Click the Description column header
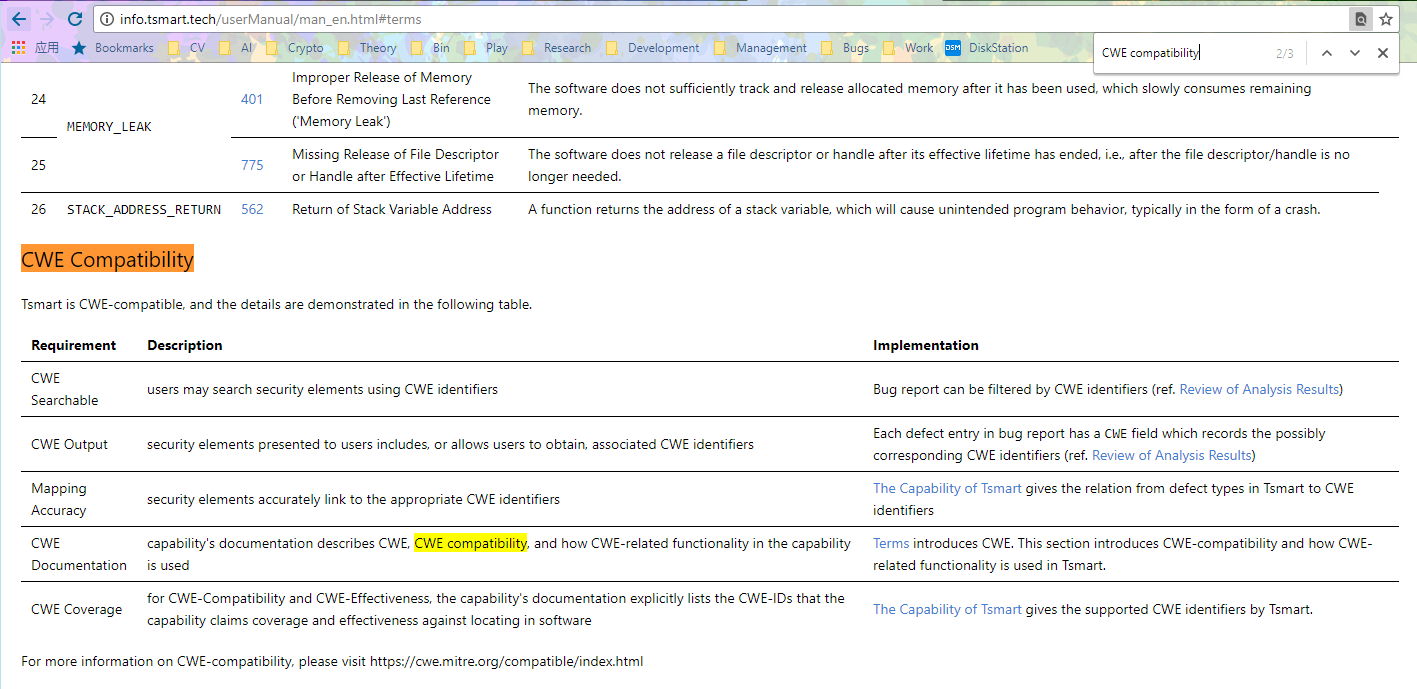 click(185, 345)
